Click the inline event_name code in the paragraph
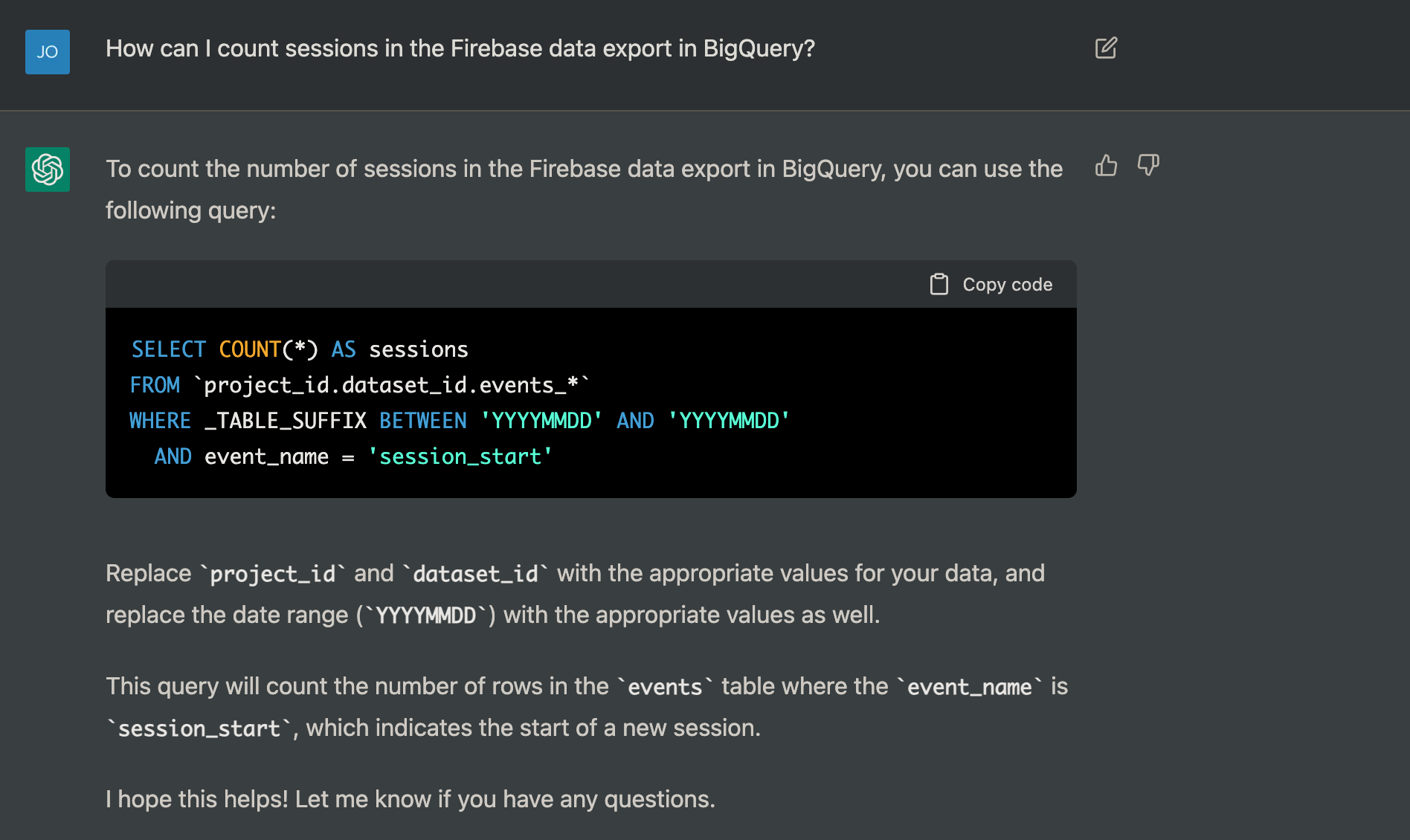Screen dimensions: 1410x840 pos(970,687)
